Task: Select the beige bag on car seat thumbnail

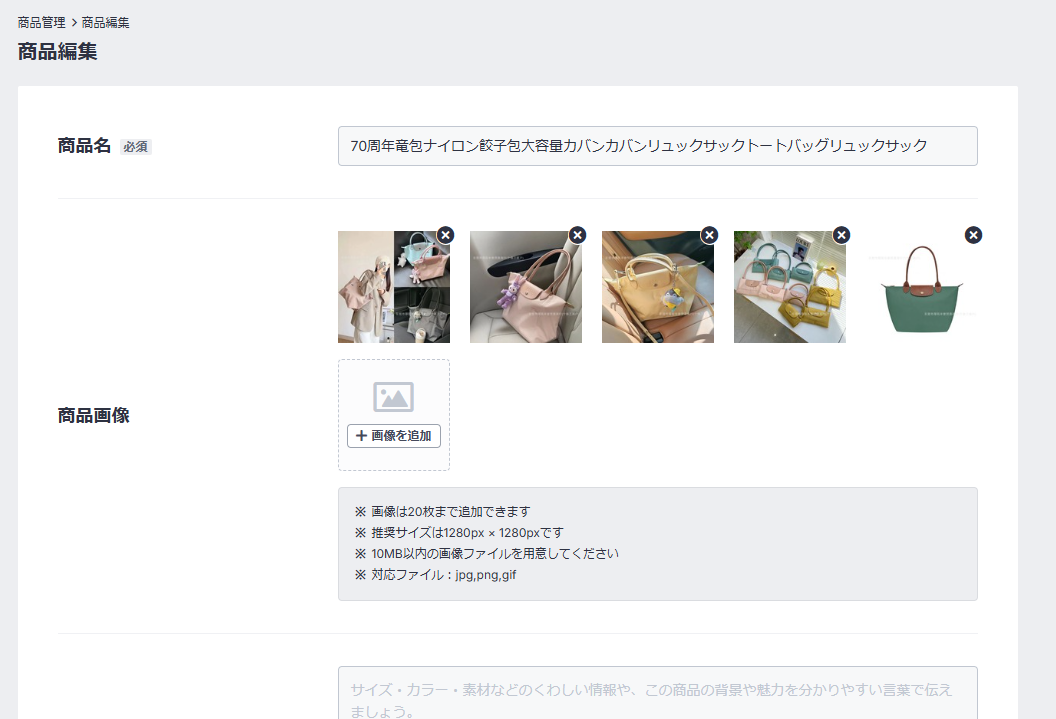Action: coord(658,287)
